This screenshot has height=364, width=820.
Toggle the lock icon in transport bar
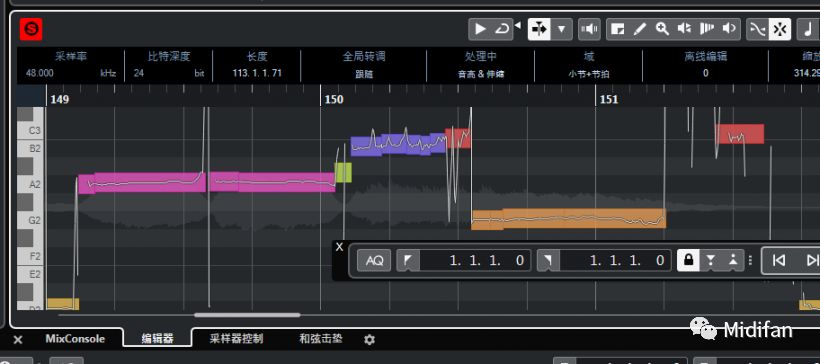pyautogui.click(x=688, y=260)
